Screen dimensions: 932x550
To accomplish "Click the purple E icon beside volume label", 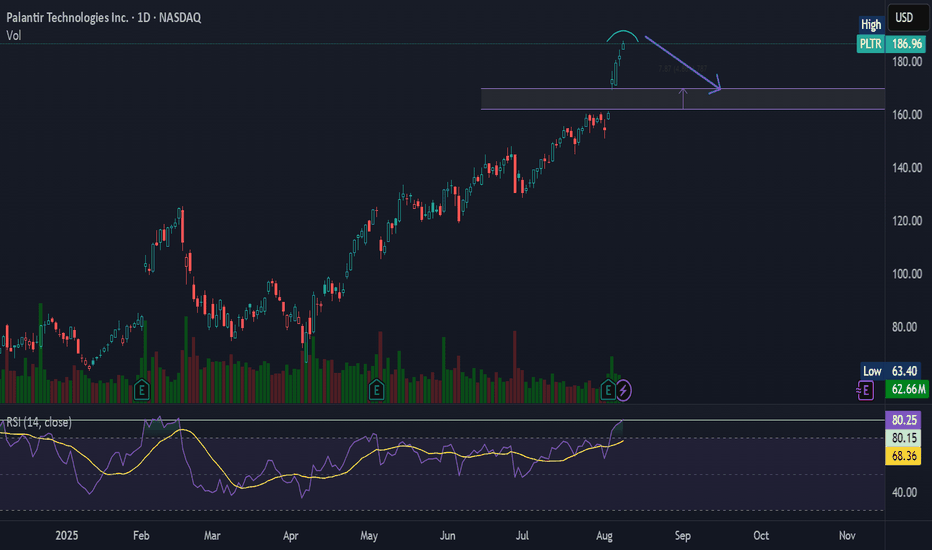I will [x=865, y=391].
